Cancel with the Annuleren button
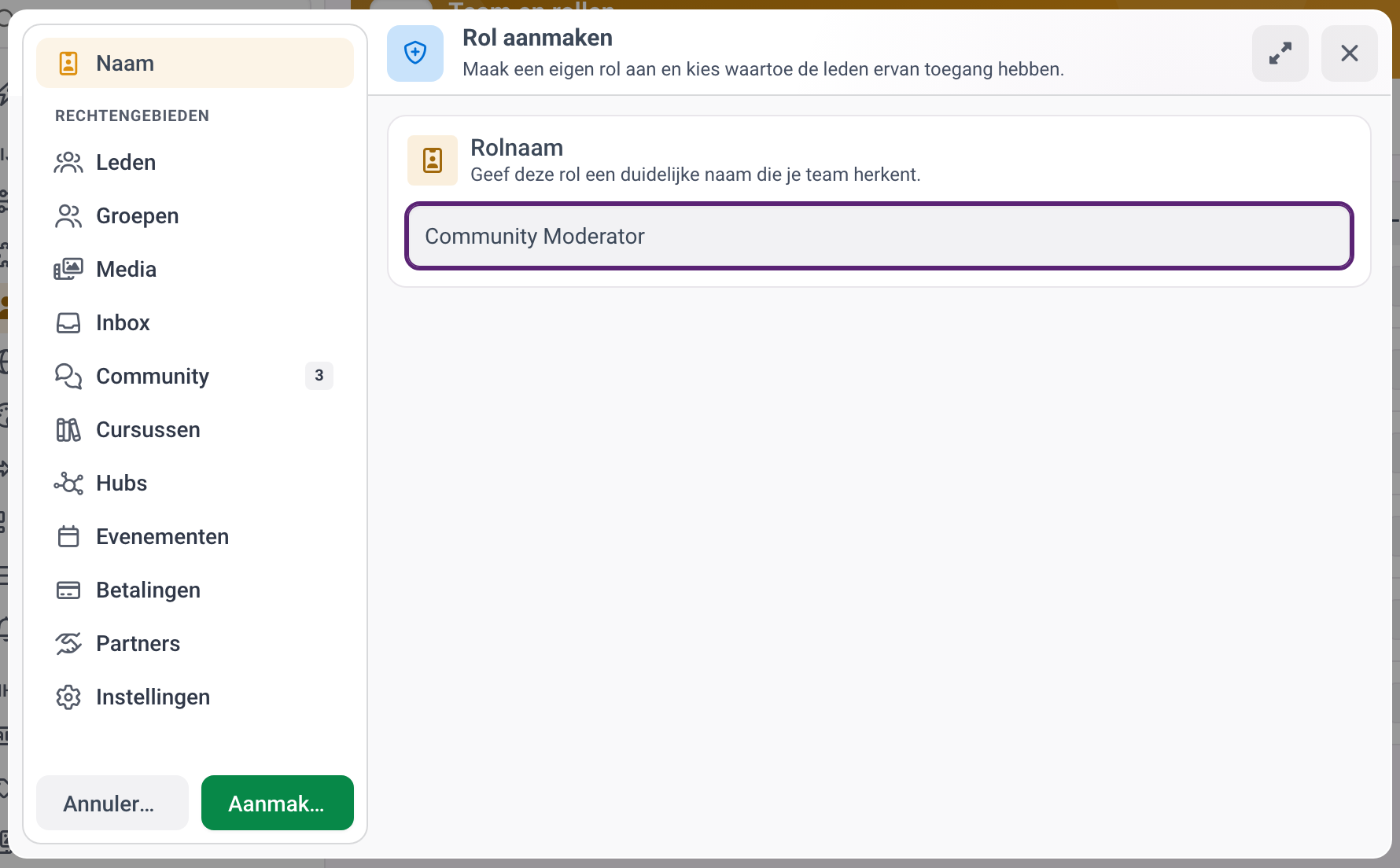Viewport: 1400px width, 868px height. pyautogui.click(x=112, y=803)
